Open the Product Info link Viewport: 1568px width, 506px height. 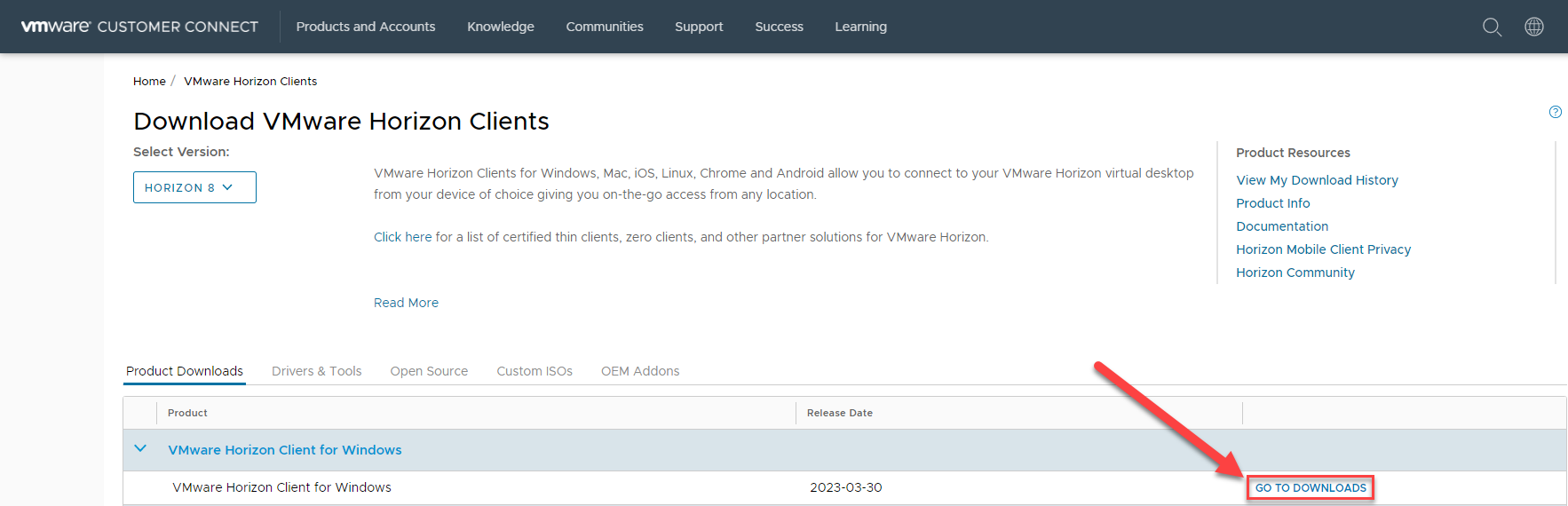pos(1272,203)
